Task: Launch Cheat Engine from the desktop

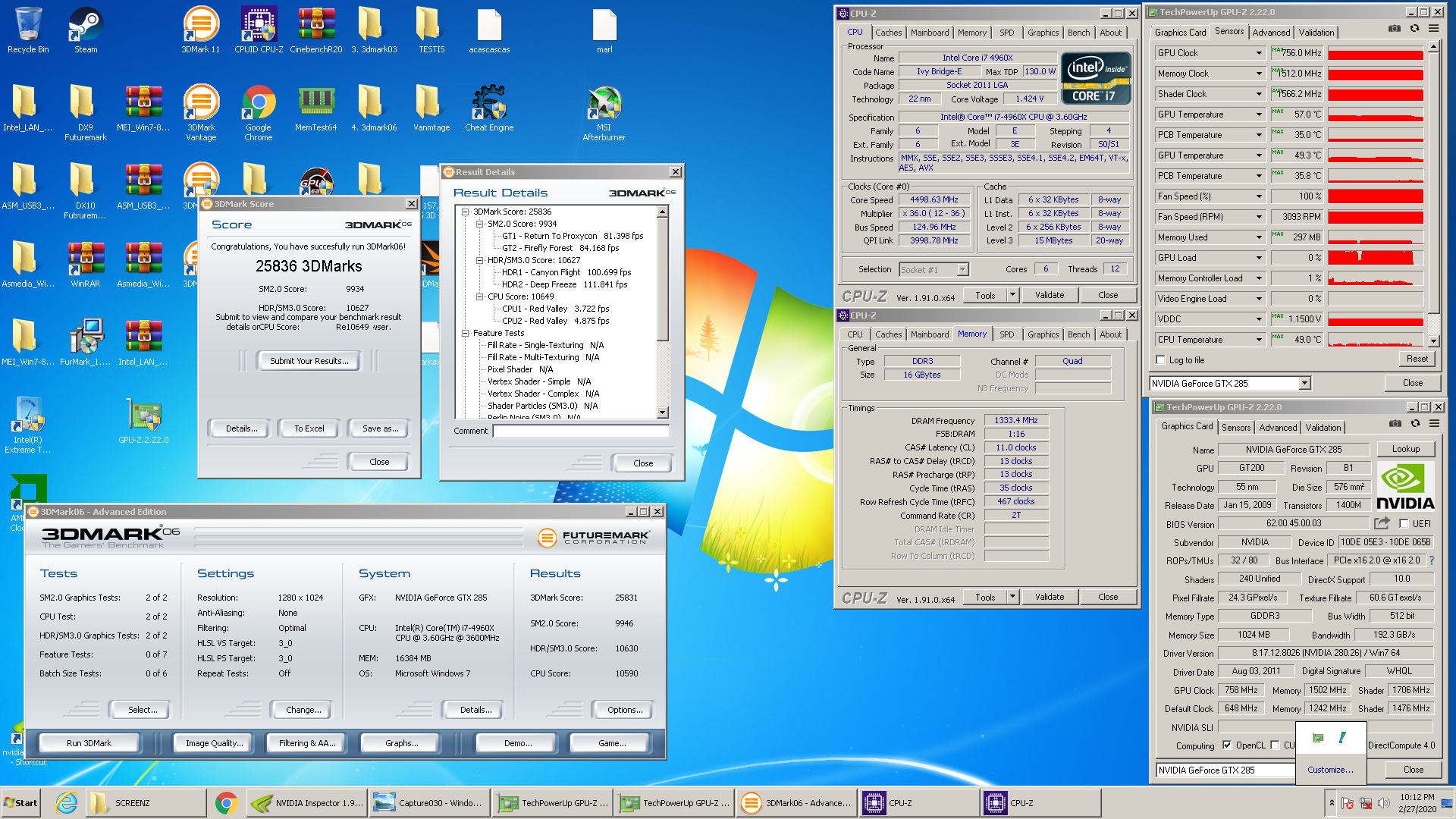Action: (489, 108)
